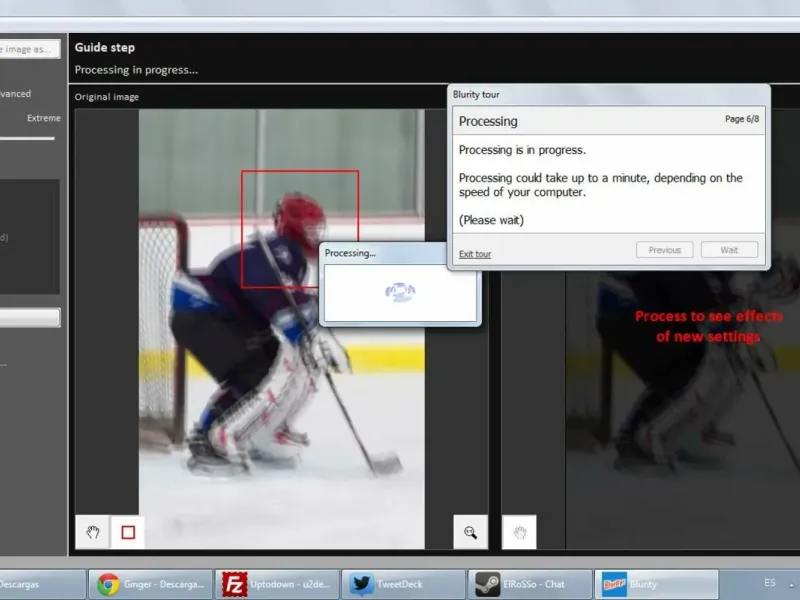Switch to TweetDeck in taskbar
The height and width of the screenshot is (600, 800).
click(x=403, y=584)
